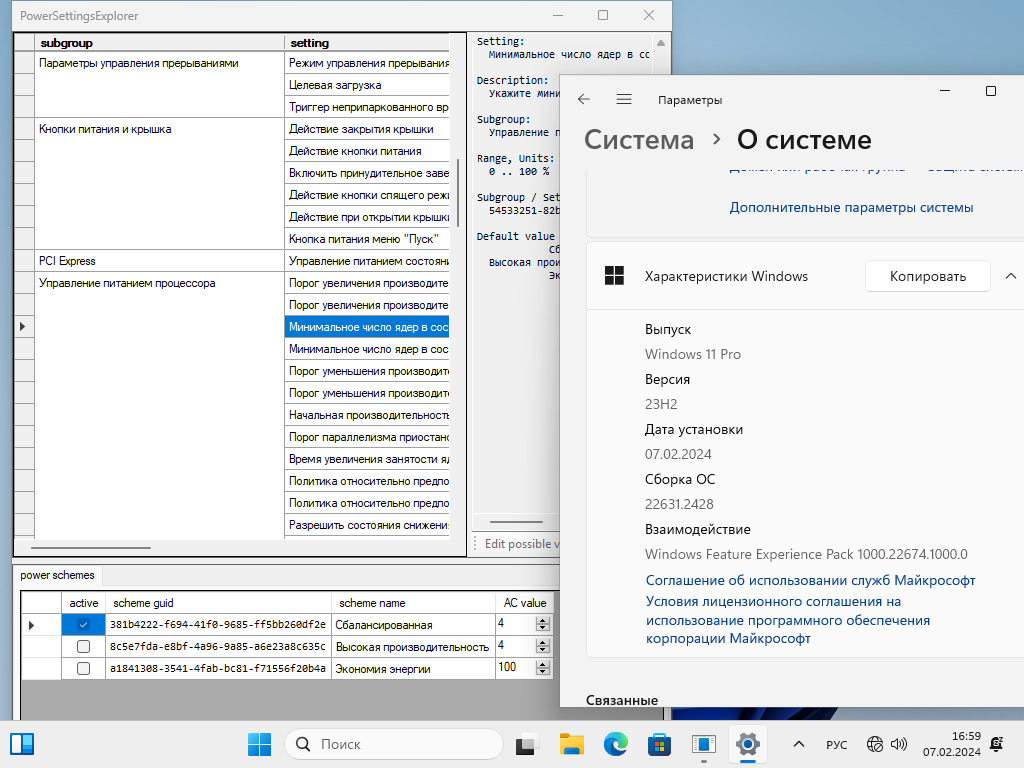Open Microsoft Edge from the taskbar

click(615, 744)
